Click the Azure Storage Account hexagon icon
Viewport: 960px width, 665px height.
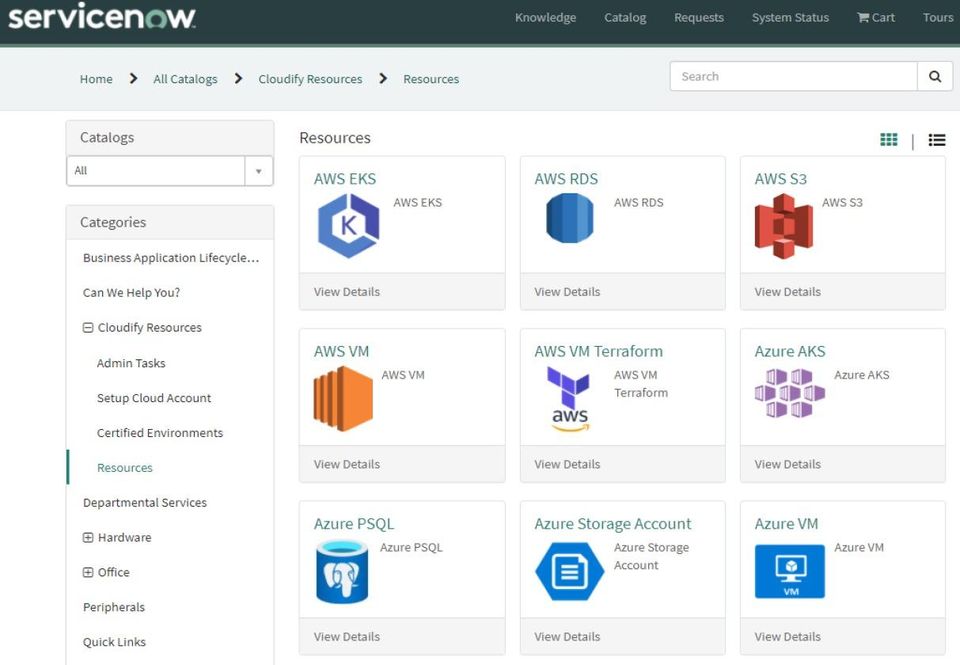pos(569,571)
